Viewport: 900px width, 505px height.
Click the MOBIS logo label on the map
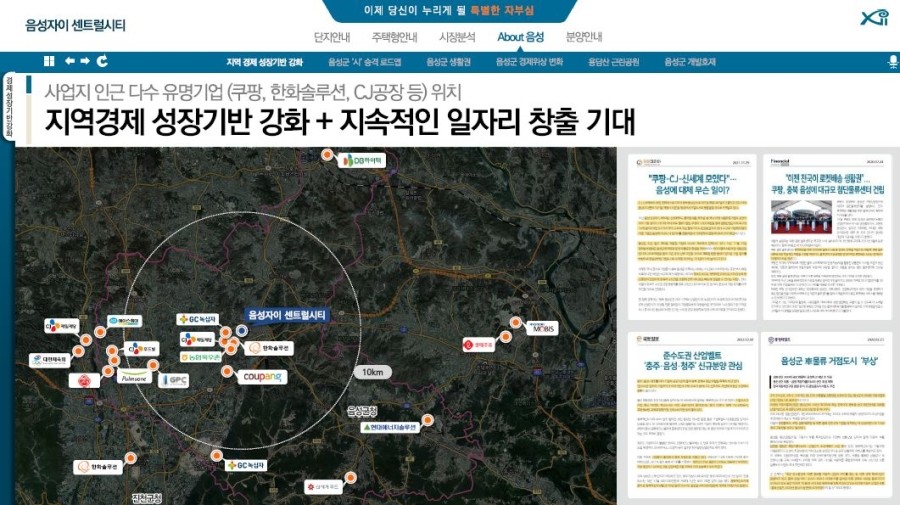point(541,328)
